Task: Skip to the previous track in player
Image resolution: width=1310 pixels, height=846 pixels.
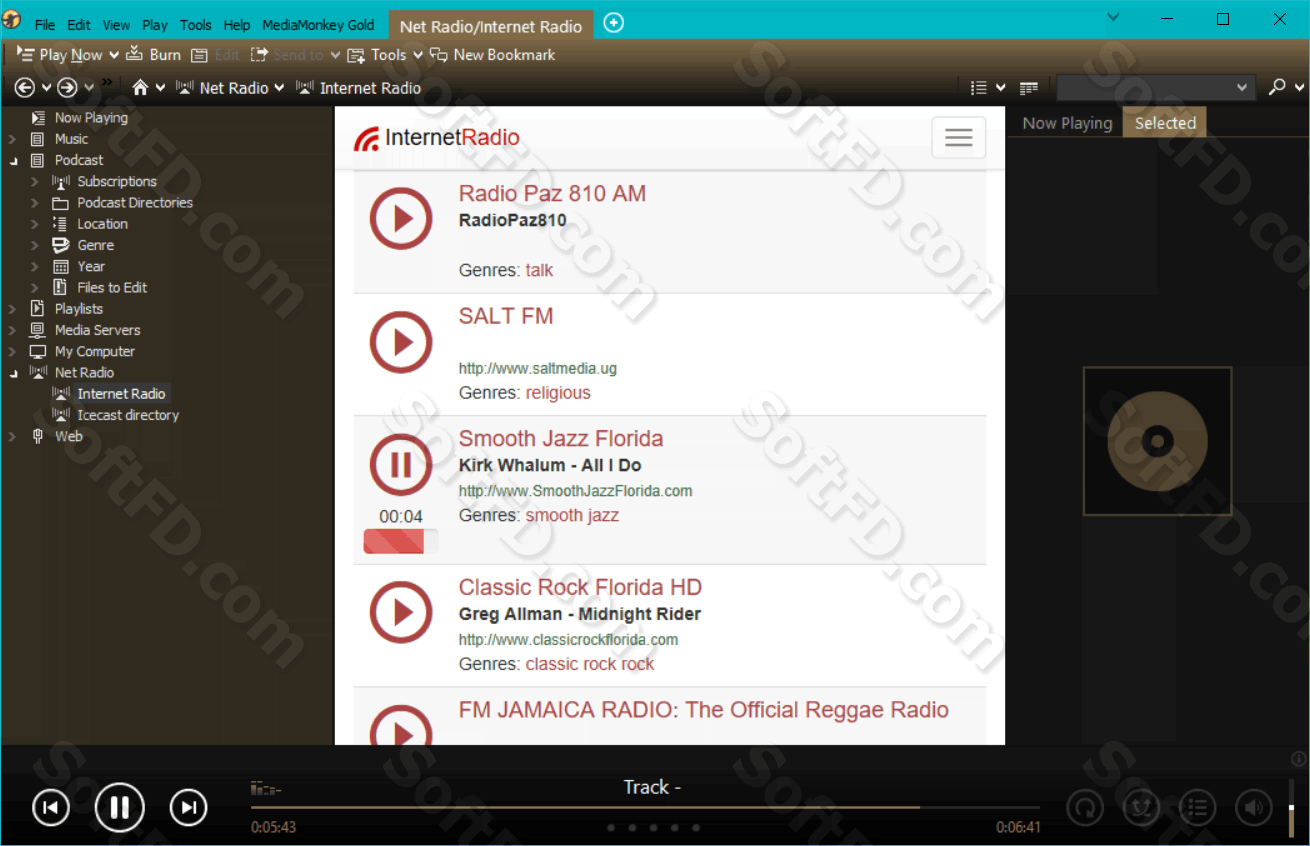Action: (51, 808)
